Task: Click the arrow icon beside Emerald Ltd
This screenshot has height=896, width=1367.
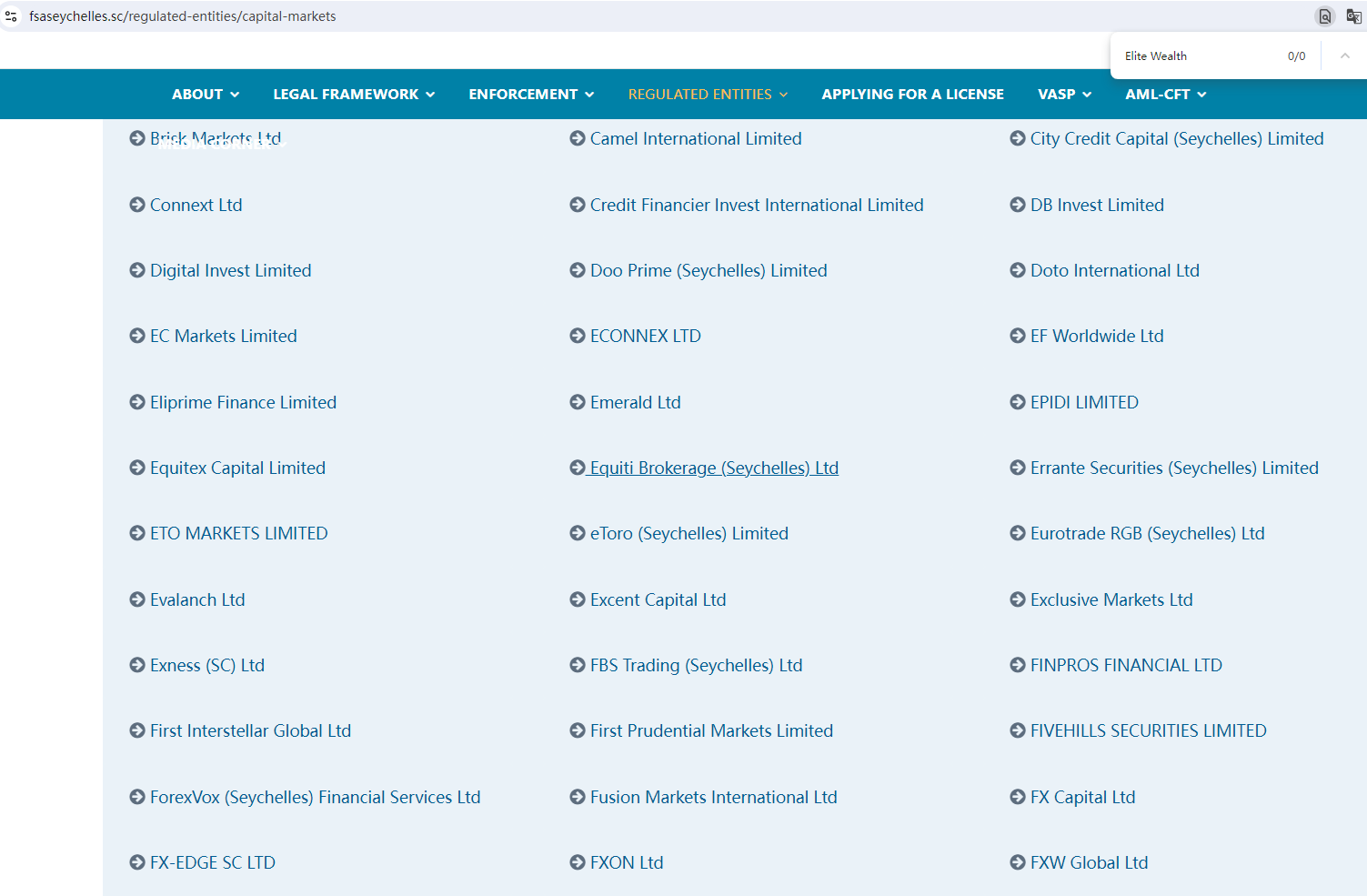Action: [x=578, y=402]
